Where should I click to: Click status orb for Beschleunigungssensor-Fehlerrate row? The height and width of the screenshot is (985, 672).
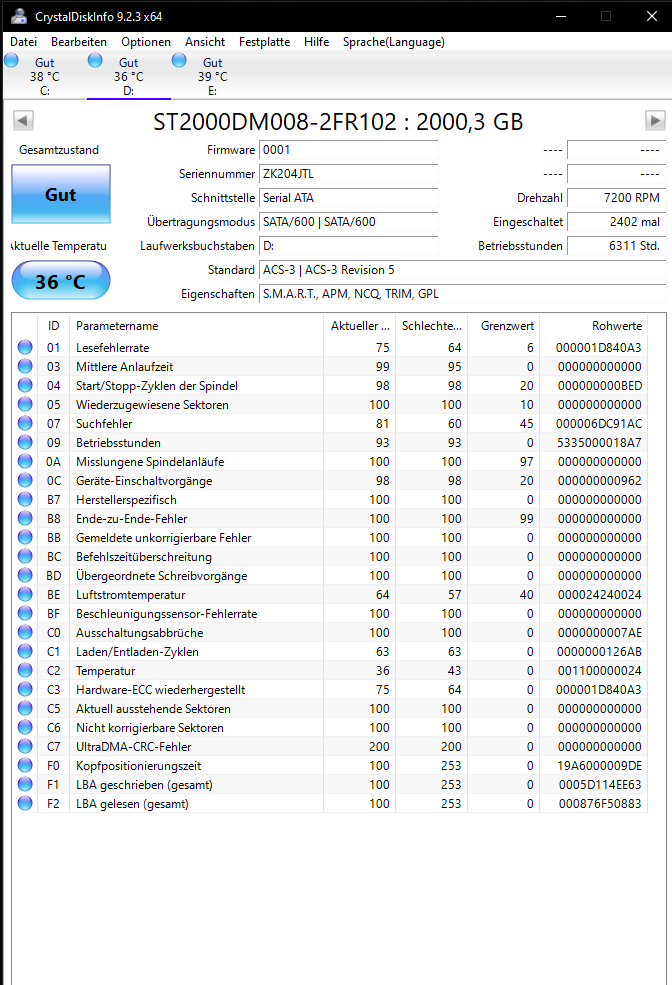25,613
